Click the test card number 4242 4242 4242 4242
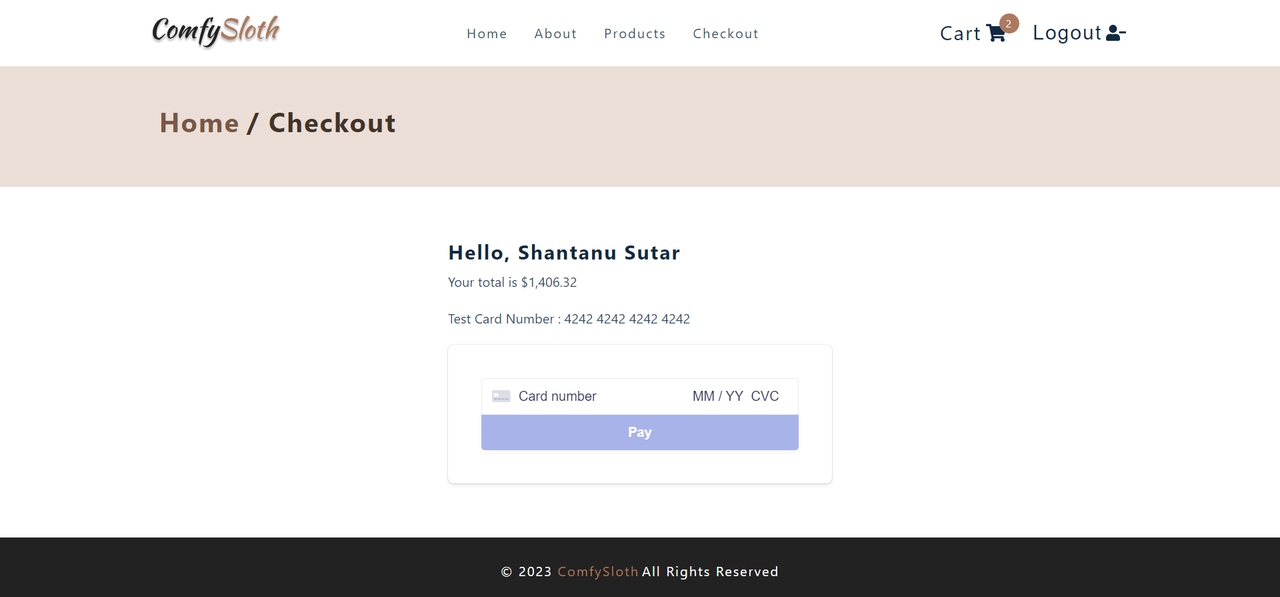1280x597 pixels. click(627, 319)
